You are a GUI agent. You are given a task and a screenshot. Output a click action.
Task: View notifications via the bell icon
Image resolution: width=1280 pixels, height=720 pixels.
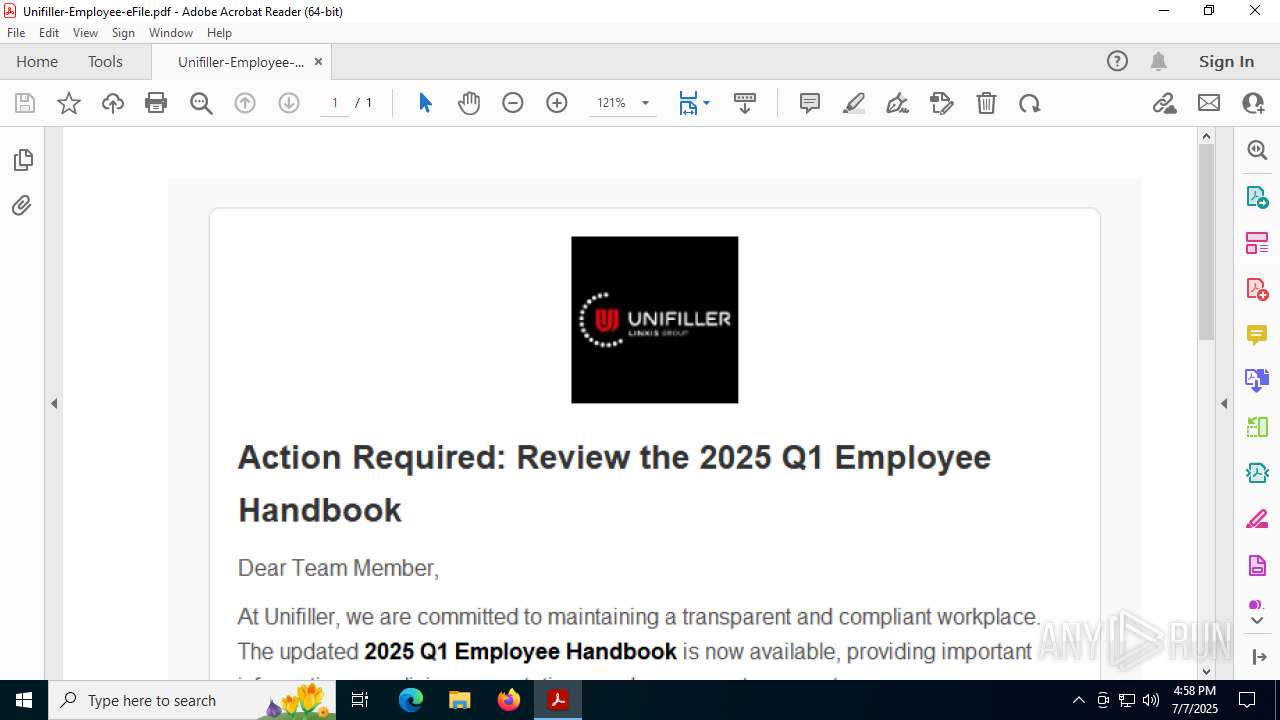pyautogui.click(x=1158, y=62)
